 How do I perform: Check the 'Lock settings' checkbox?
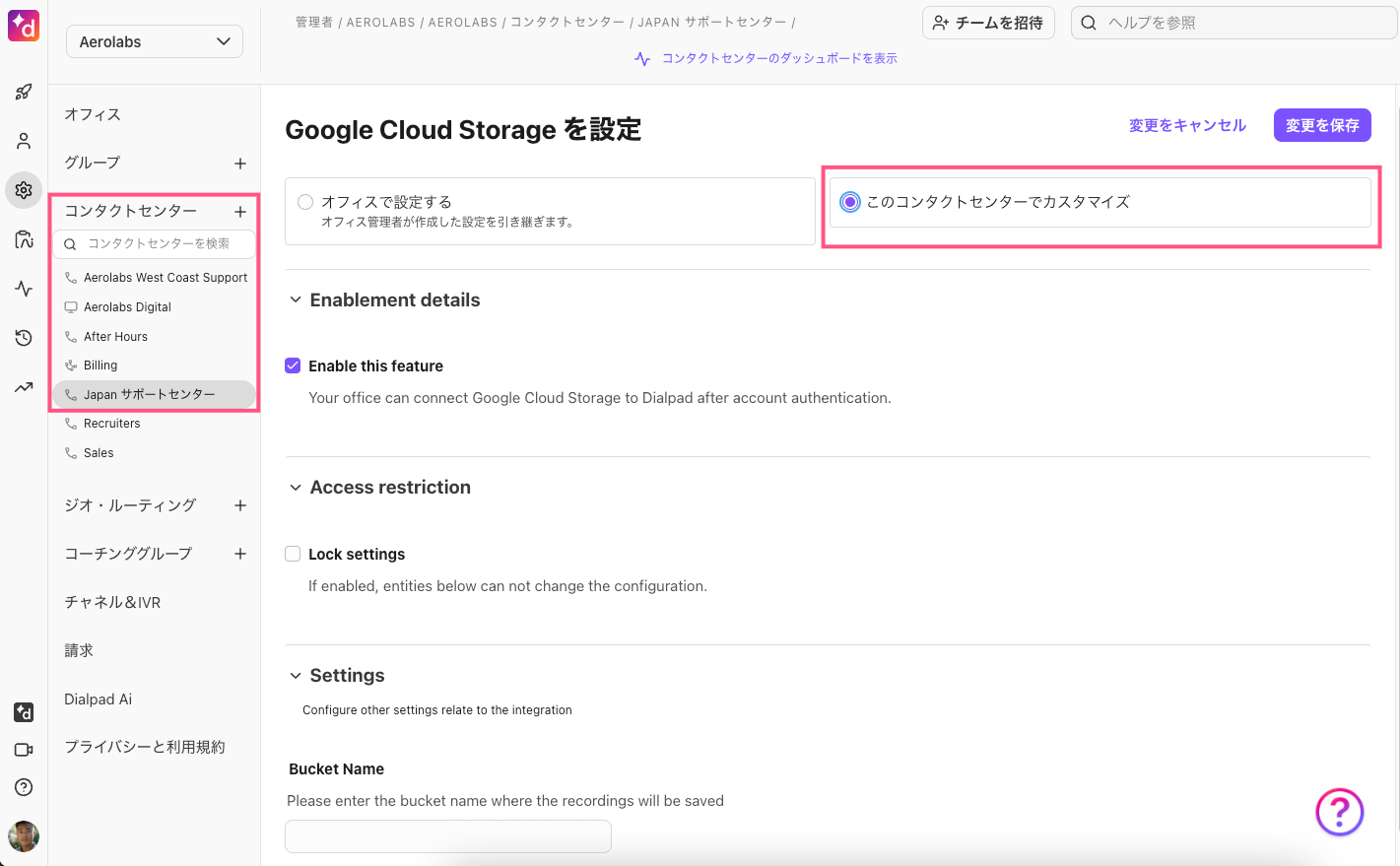293,554
